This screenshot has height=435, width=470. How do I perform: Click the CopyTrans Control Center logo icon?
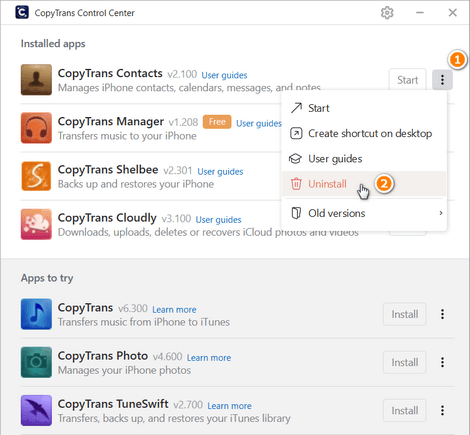(22, 12)
